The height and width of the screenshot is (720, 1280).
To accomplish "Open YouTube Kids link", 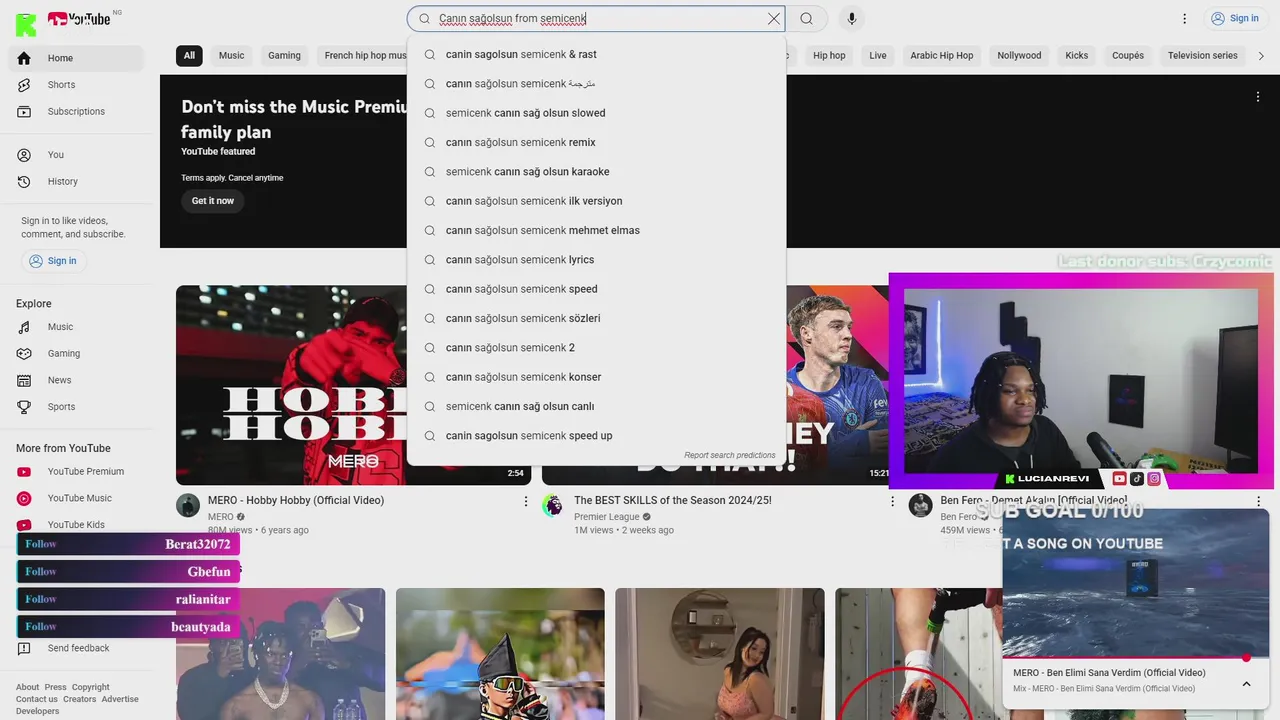I will [76, 525].
